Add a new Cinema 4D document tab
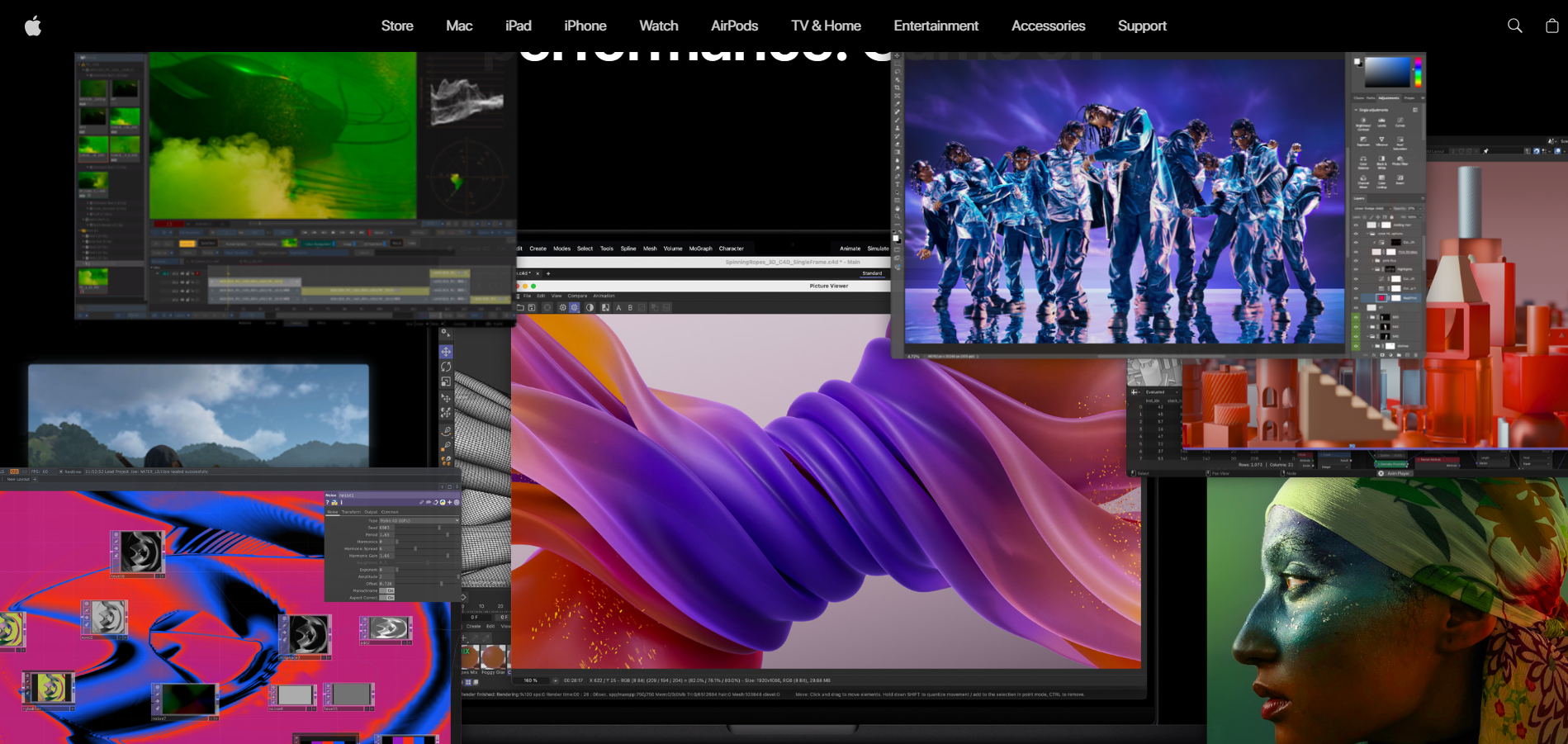Image resolution: width=1568 pixels, height=744 pixels. tap(548, 273)
